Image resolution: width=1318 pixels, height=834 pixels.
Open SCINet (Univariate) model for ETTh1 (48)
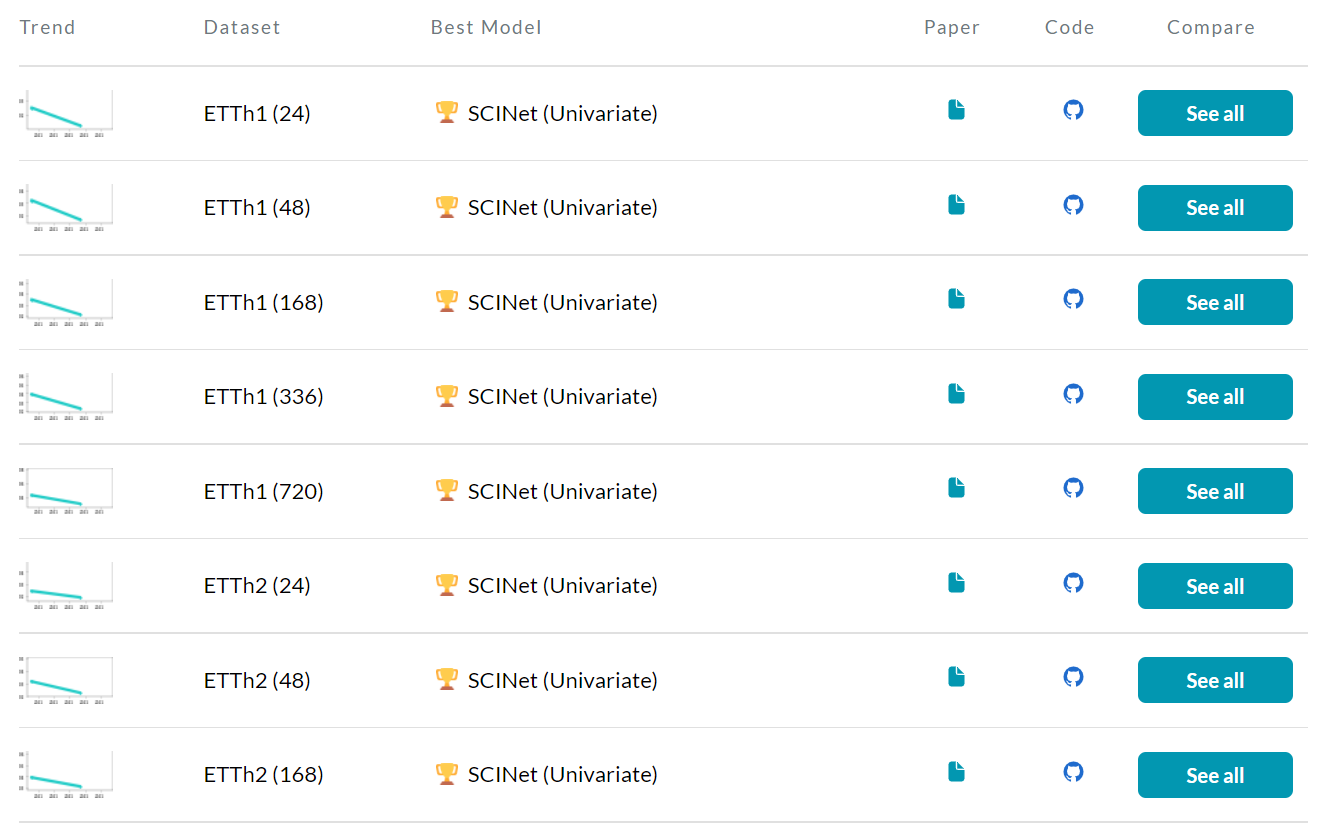tap(563, 208)
